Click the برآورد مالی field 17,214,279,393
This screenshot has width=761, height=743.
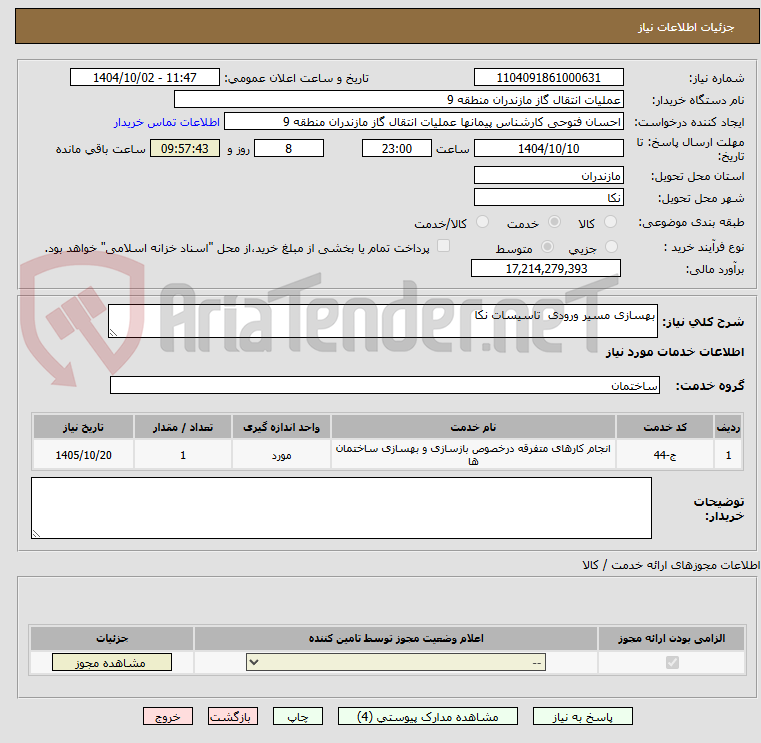[546, 268]
